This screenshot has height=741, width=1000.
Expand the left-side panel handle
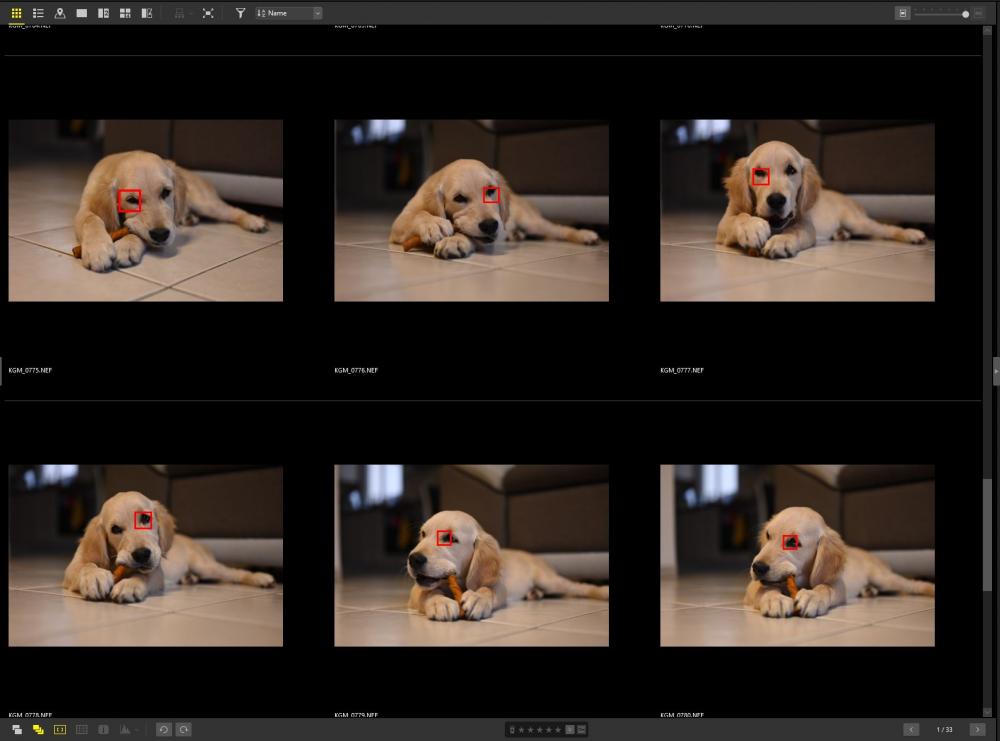[1, 371]
